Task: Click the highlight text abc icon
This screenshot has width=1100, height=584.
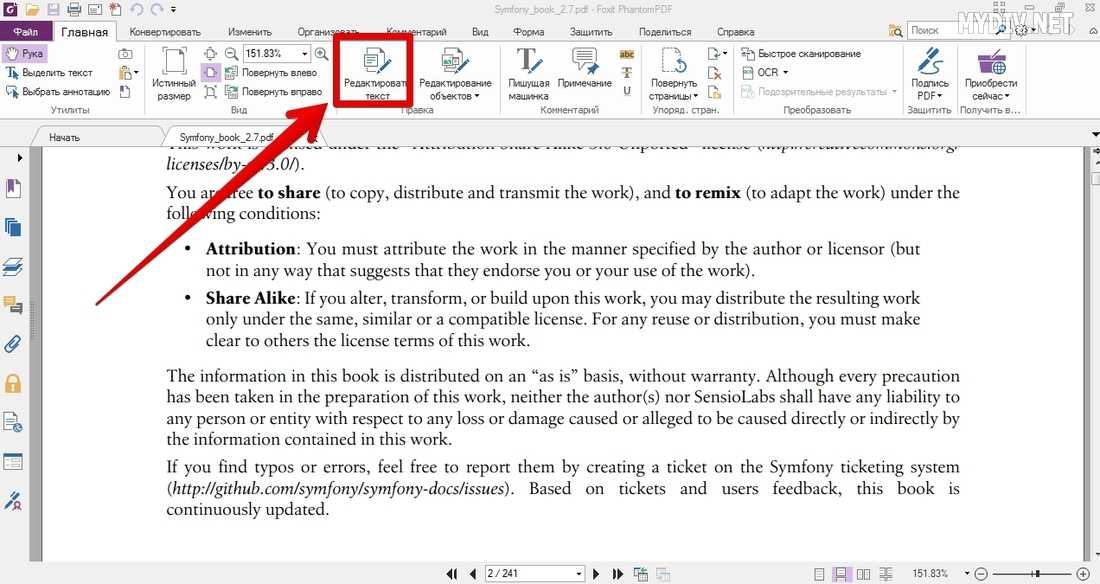Action: click(x=627, y=54)
